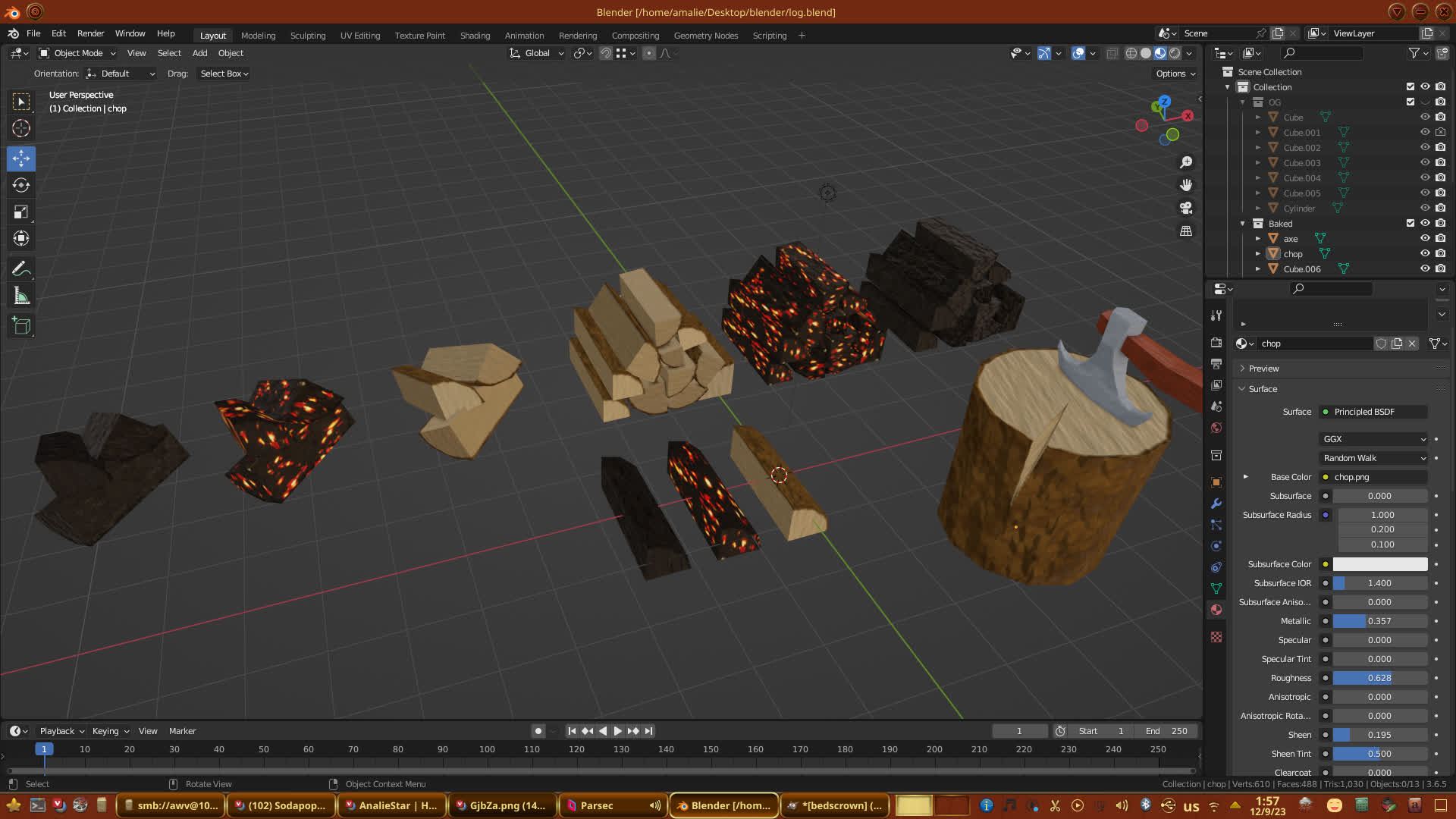This screenshot has width=1456, height=819.
Task: Click the Subsurface Color swatch
Action: click(x=1379, y=564)
